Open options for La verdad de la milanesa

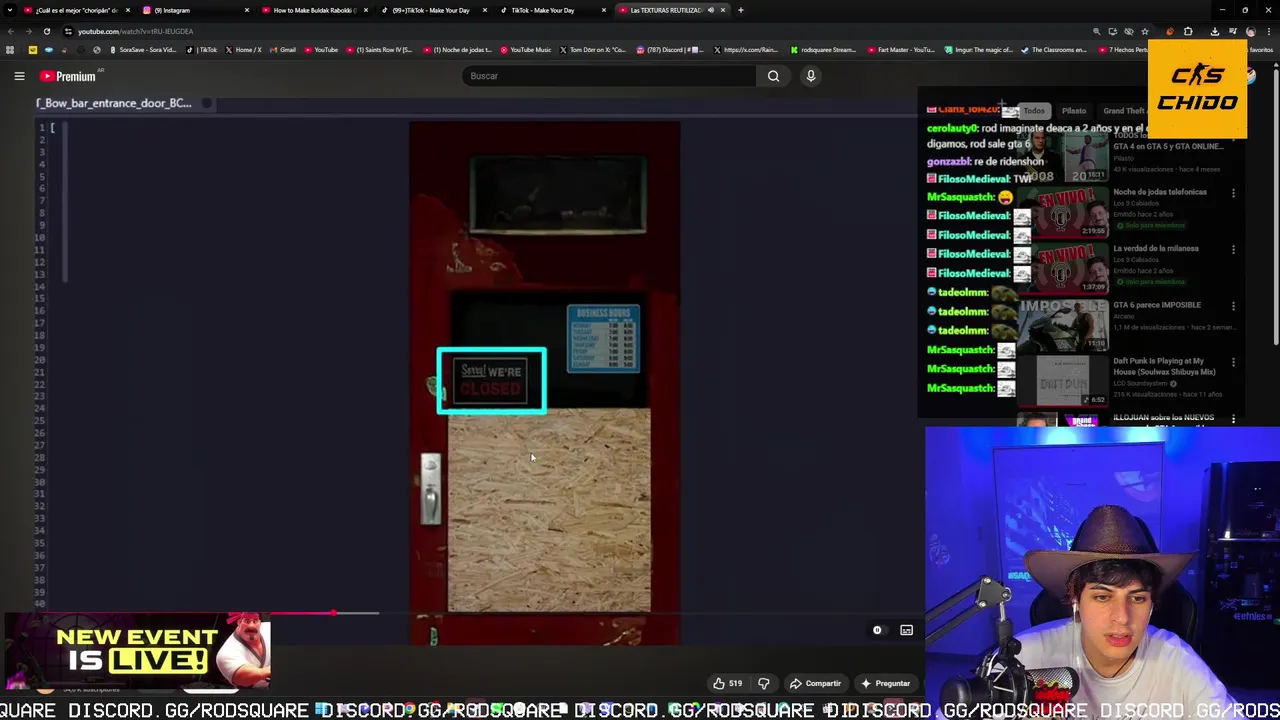pyautogui.click(x=1233, y=249)
